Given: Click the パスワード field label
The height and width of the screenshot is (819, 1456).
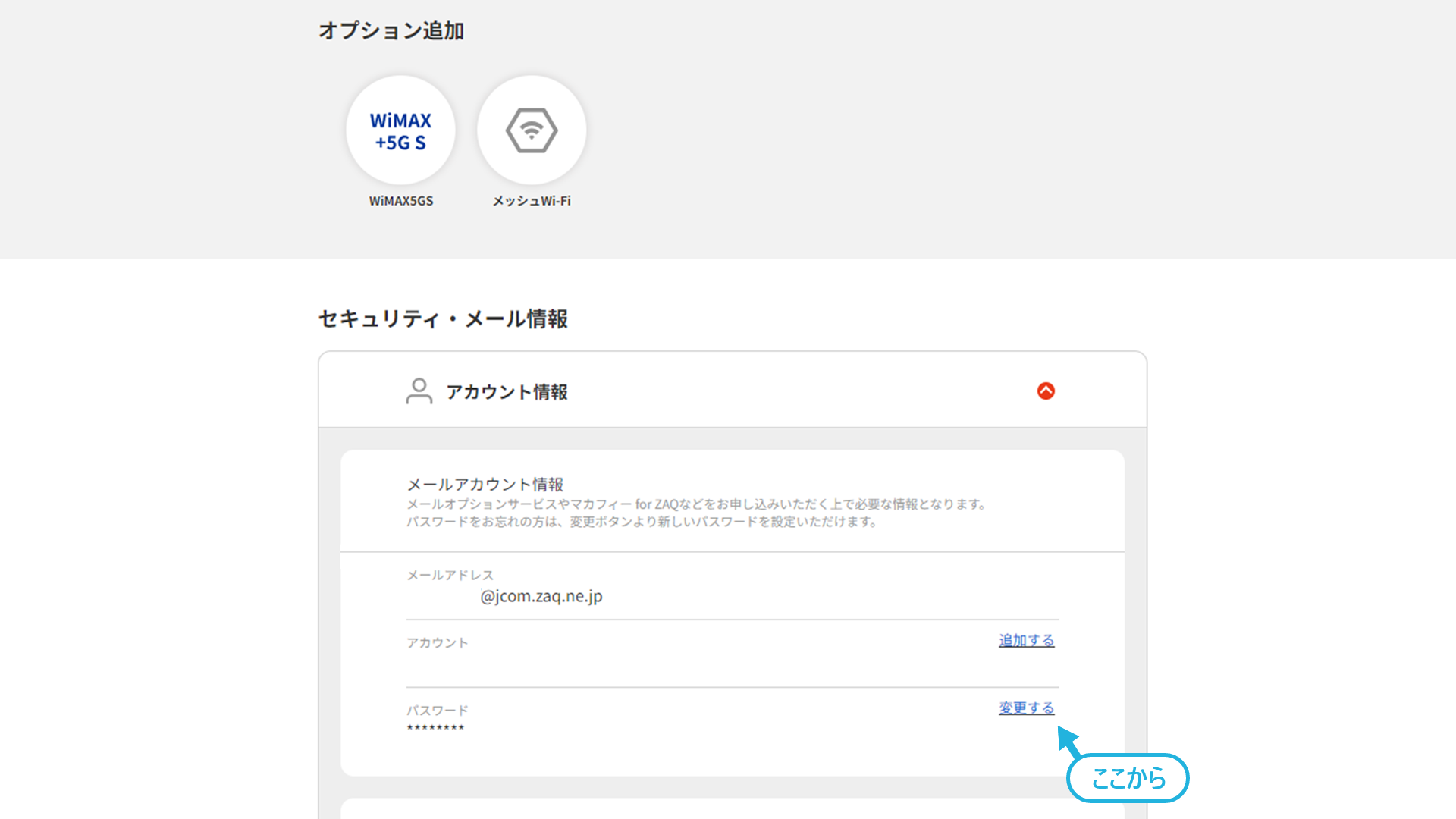Looking at the screenshot, I should click(438, 711).
